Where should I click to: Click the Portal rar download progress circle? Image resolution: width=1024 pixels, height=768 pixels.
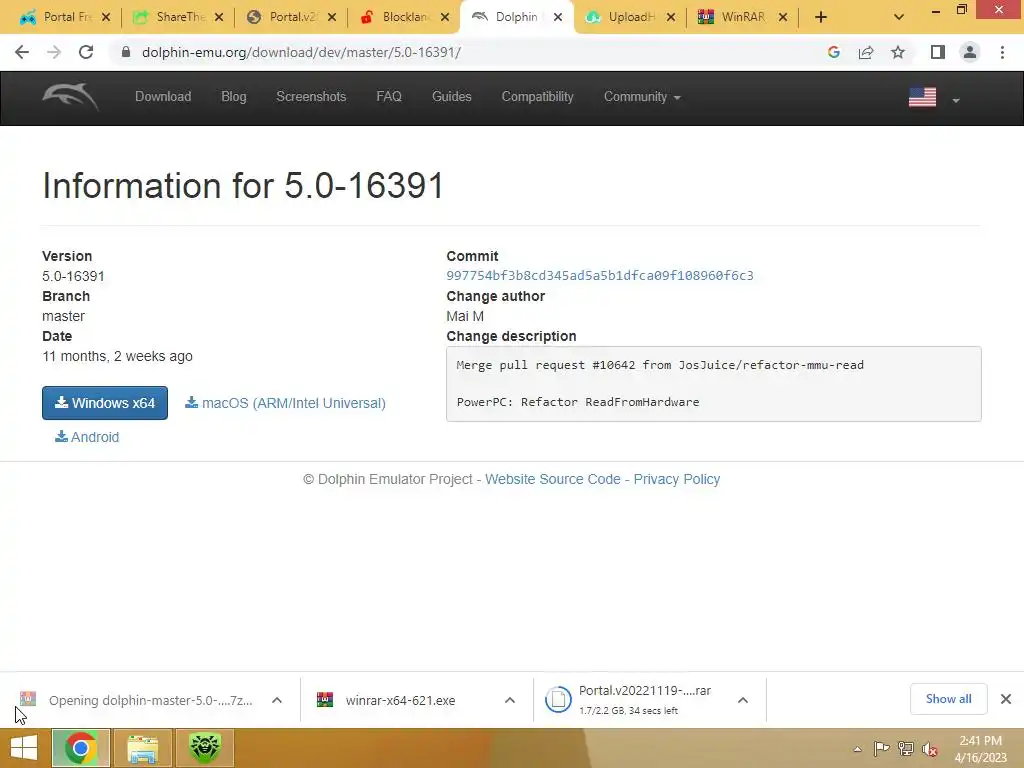[x=558, y=699]
